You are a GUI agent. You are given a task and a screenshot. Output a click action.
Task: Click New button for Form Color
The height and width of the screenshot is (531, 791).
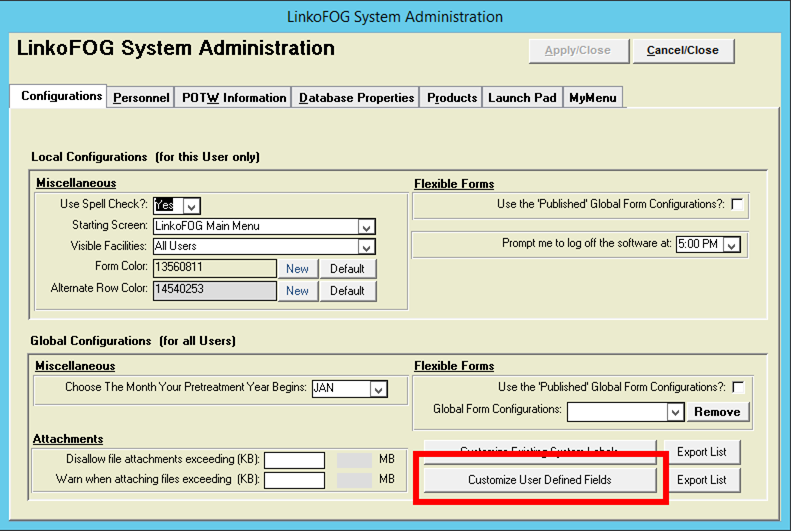[298, 269]
